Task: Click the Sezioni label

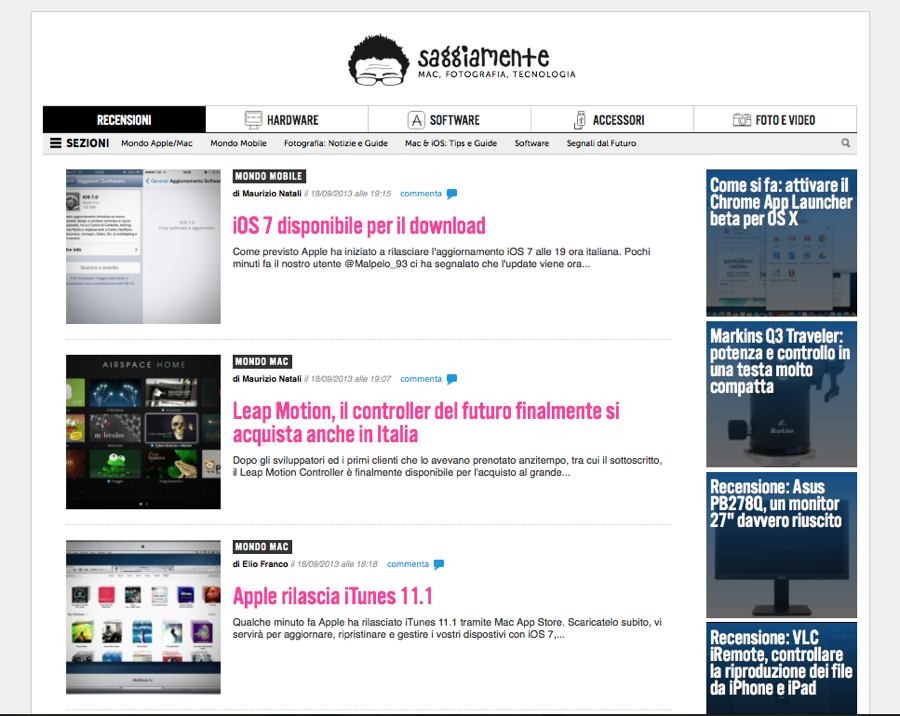Action: [87, 143]
